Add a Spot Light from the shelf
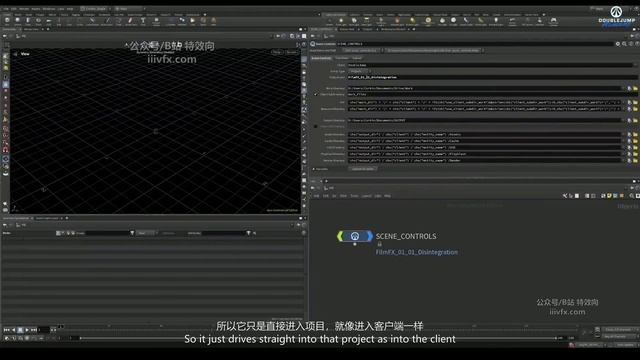The image size is (640, 360). 354,21
